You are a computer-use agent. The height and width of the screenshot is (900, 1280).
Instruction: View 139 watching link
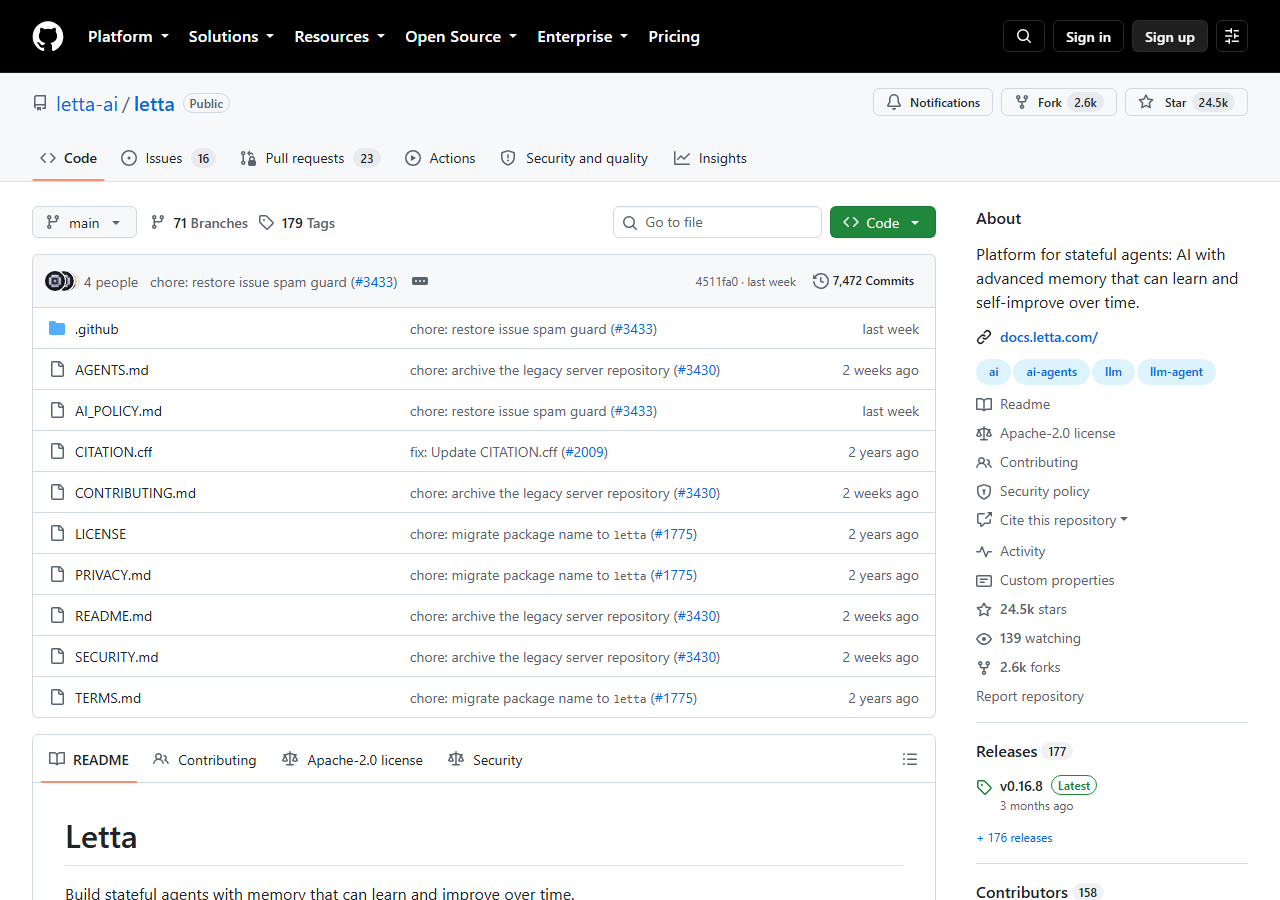[1029, 638]
